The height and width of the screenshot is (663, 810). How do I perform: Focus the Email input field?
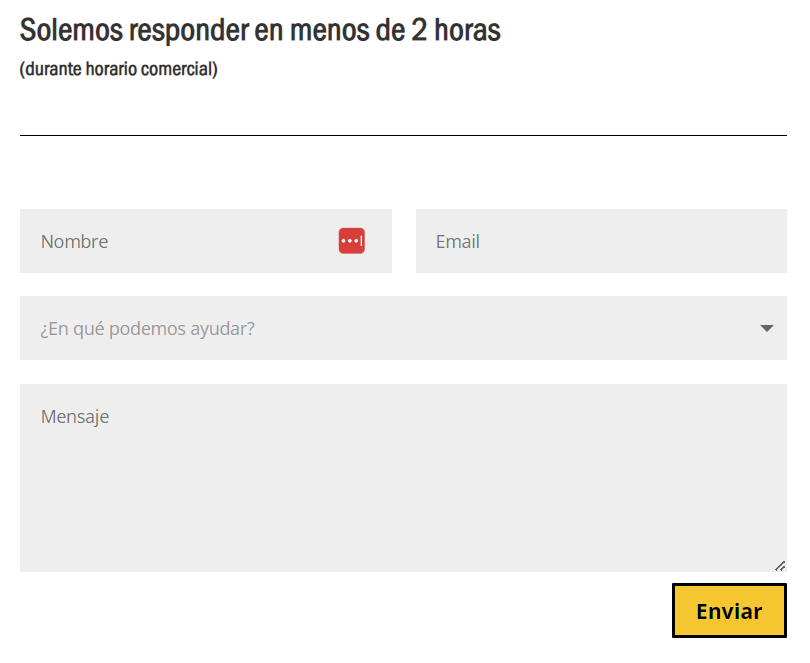tap(601, 241)
